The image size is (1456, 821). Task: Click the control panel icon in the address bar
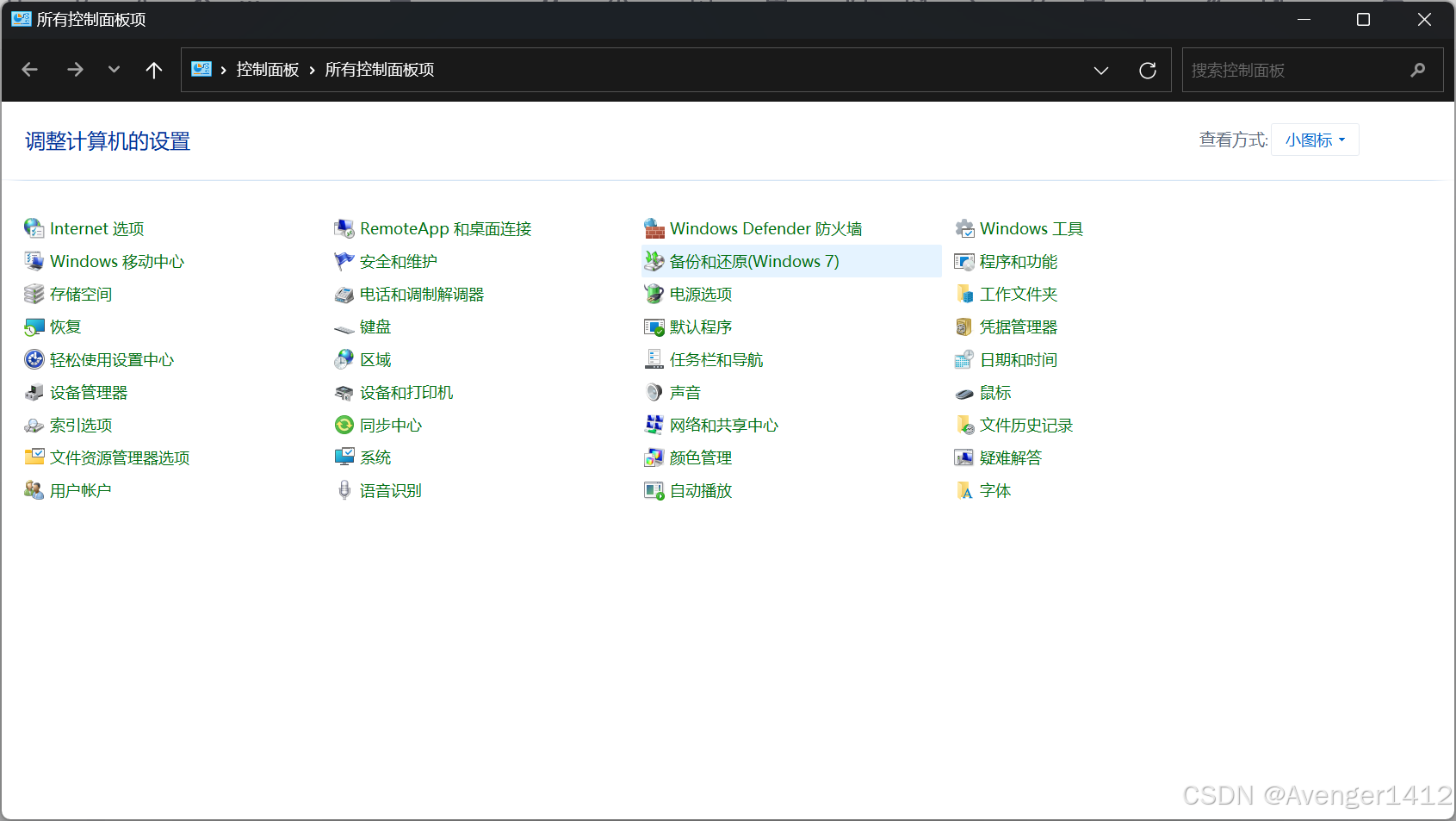[201, 70]
